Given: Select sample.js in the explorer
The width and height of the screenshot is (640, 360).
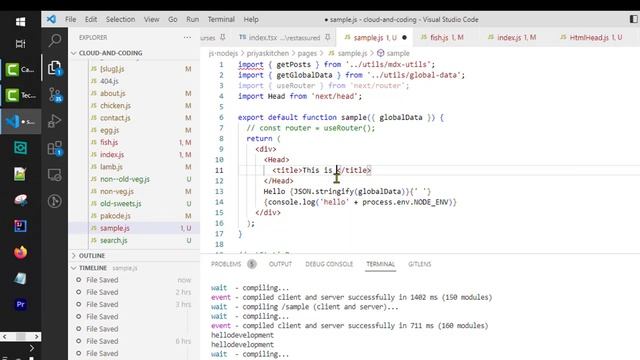Looking at the screenshot, I should coord(135,228).
